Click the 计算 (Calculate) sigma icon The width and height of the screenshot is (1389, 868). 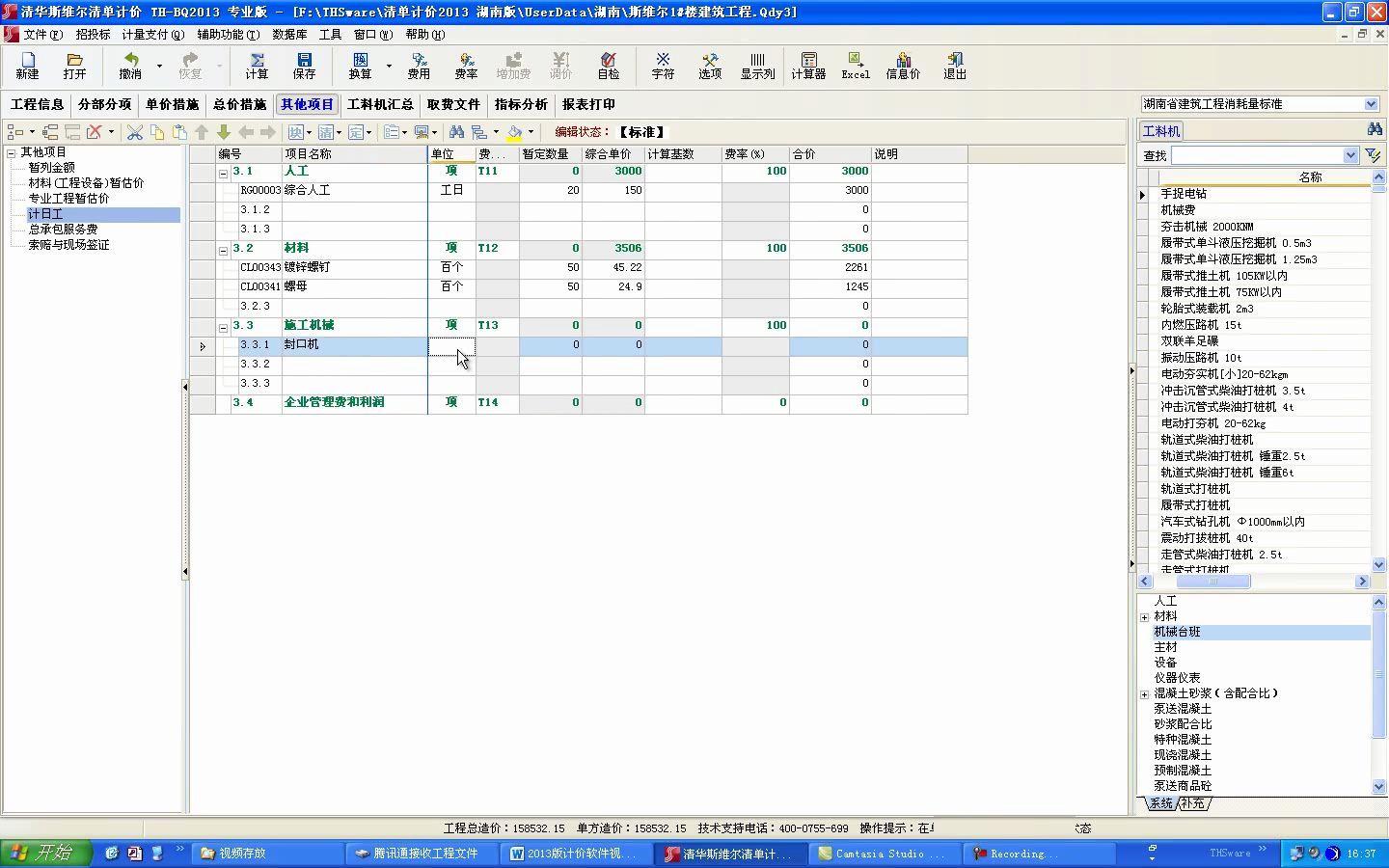[257, 66]
